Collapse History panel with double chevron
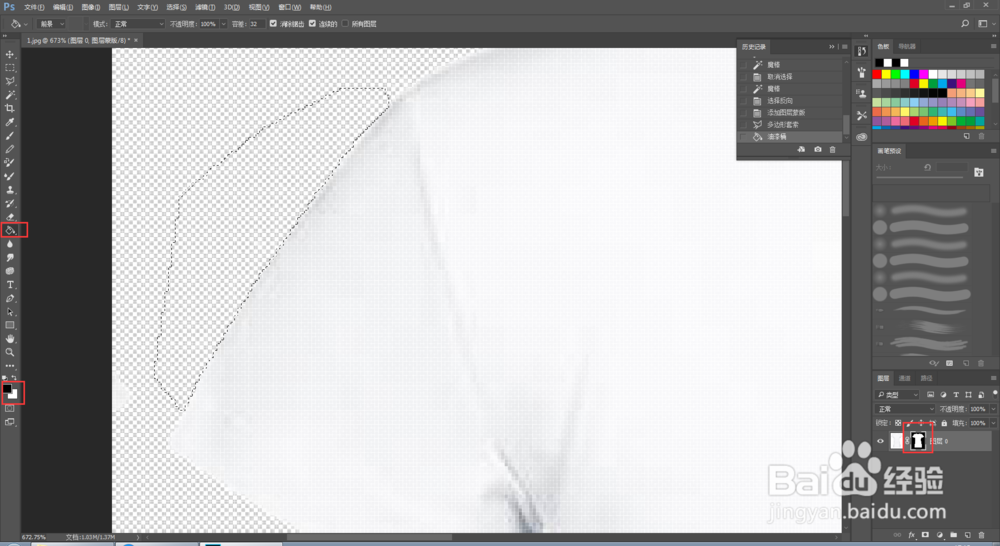The height and width of the screenshot is (546, 1000). tap(832, 47)
